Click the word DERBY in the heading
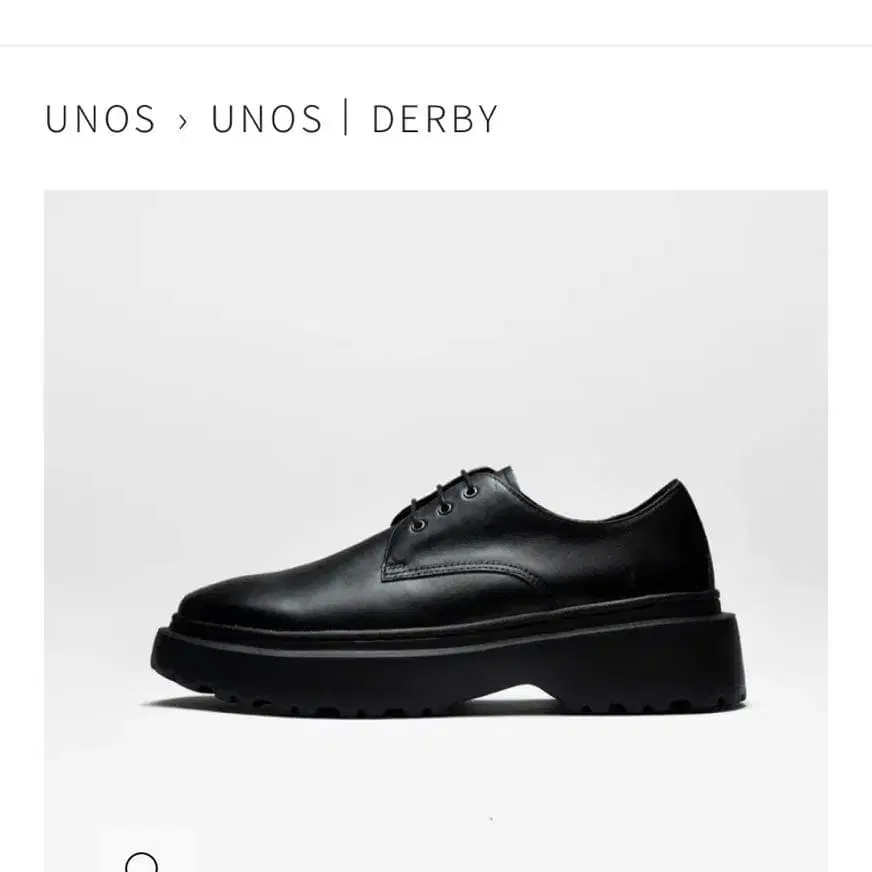Screen dimensions: 872x872 [x=434, y=118]
